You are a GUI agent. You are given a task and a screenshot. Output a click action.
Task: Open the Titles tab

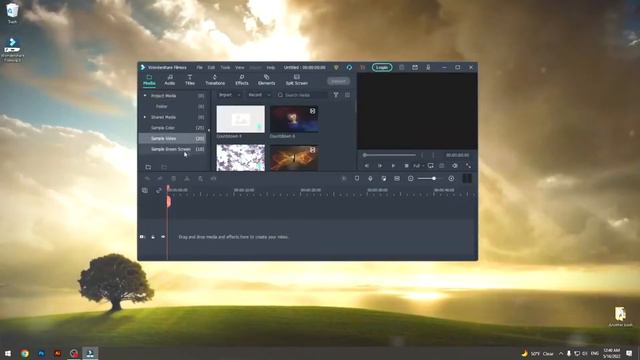190,80
